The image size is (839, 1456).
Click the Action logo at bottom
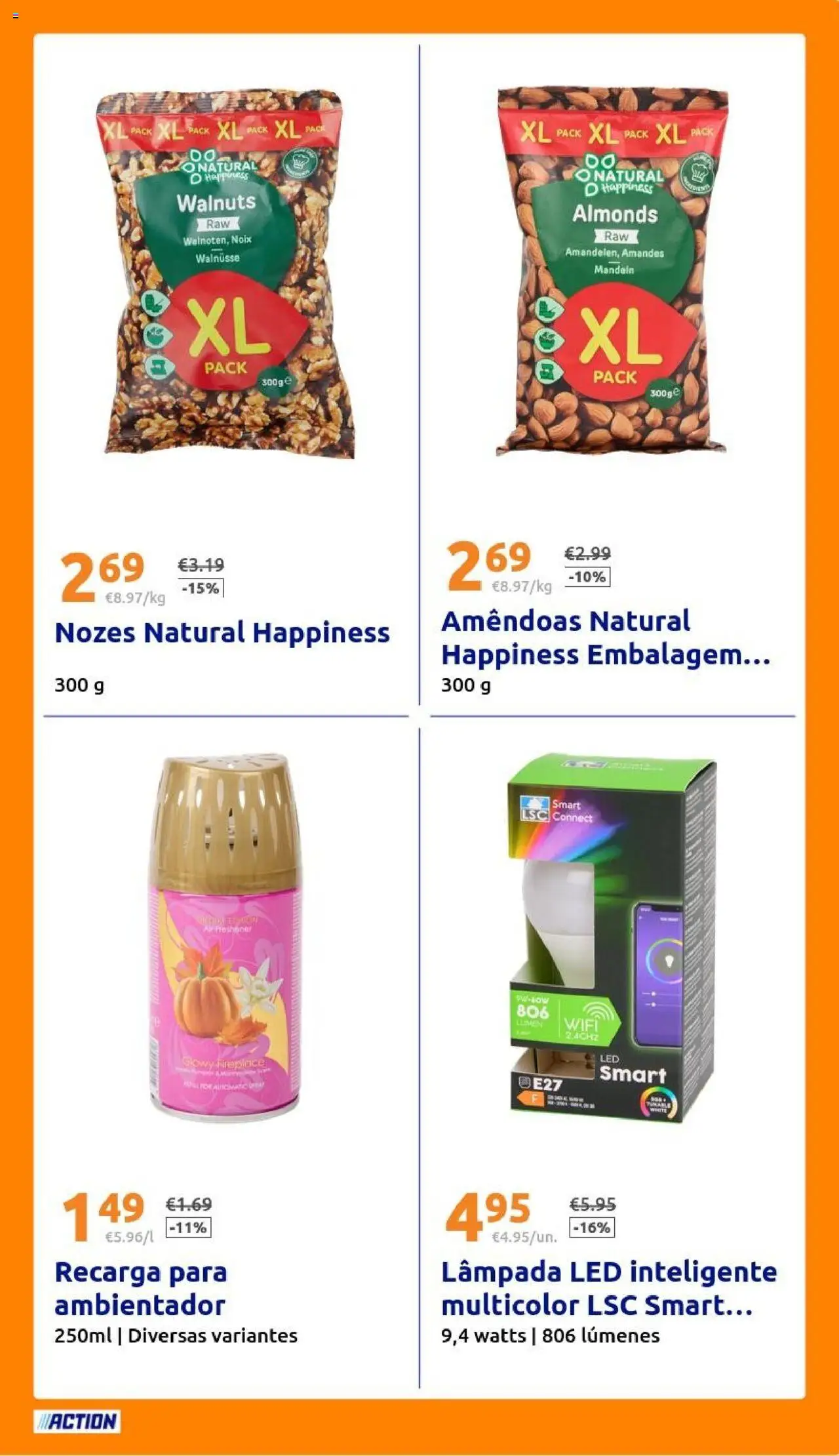point(77,1421)
